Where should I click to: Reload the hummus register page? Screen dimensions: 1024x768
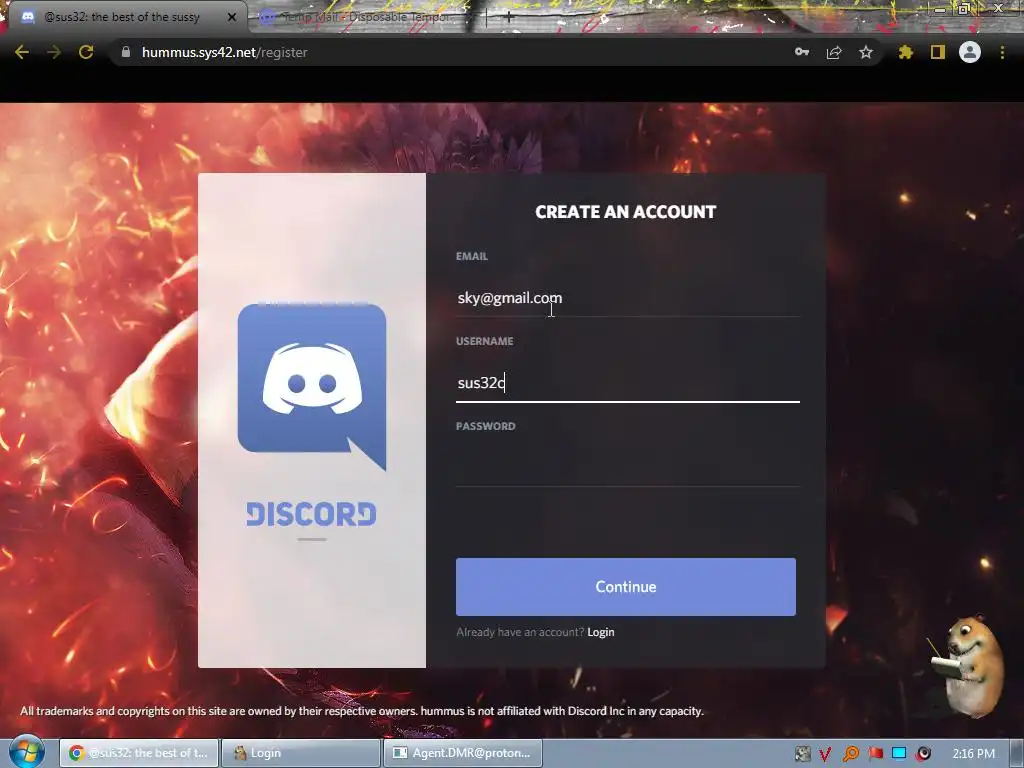pos(86,52)
